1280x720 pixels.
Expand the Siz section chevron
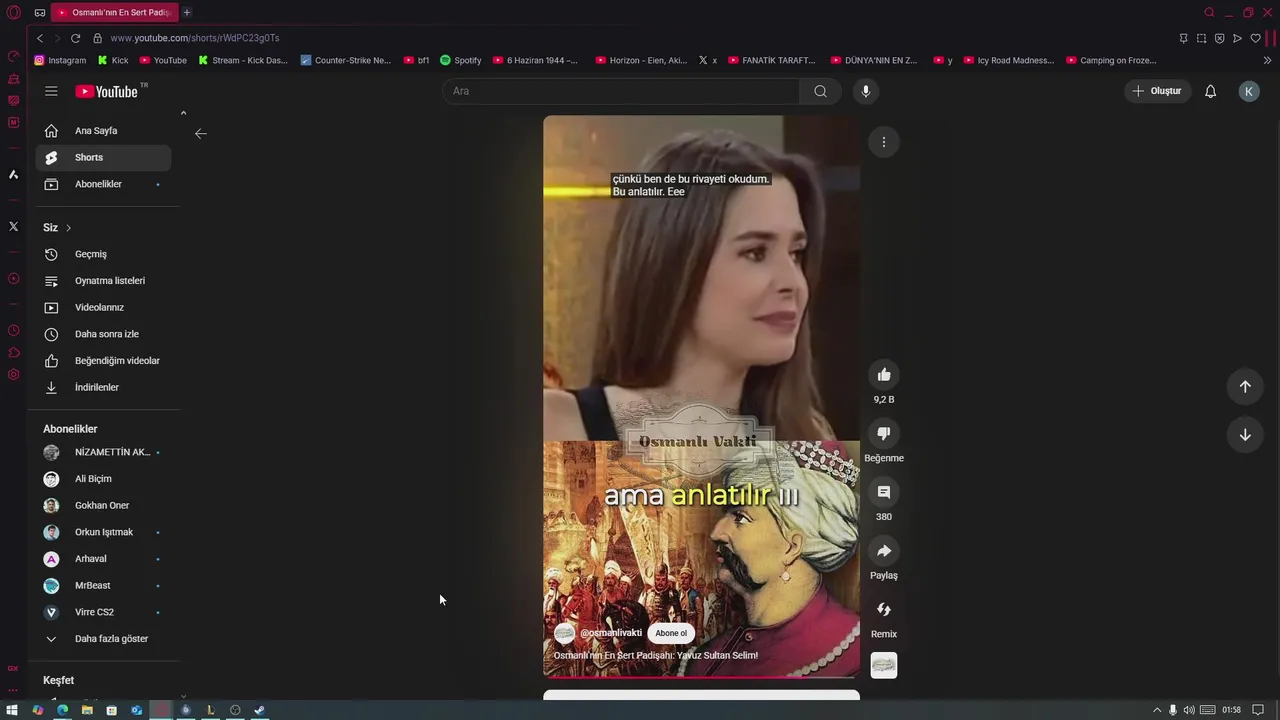(x=68, y=228)
